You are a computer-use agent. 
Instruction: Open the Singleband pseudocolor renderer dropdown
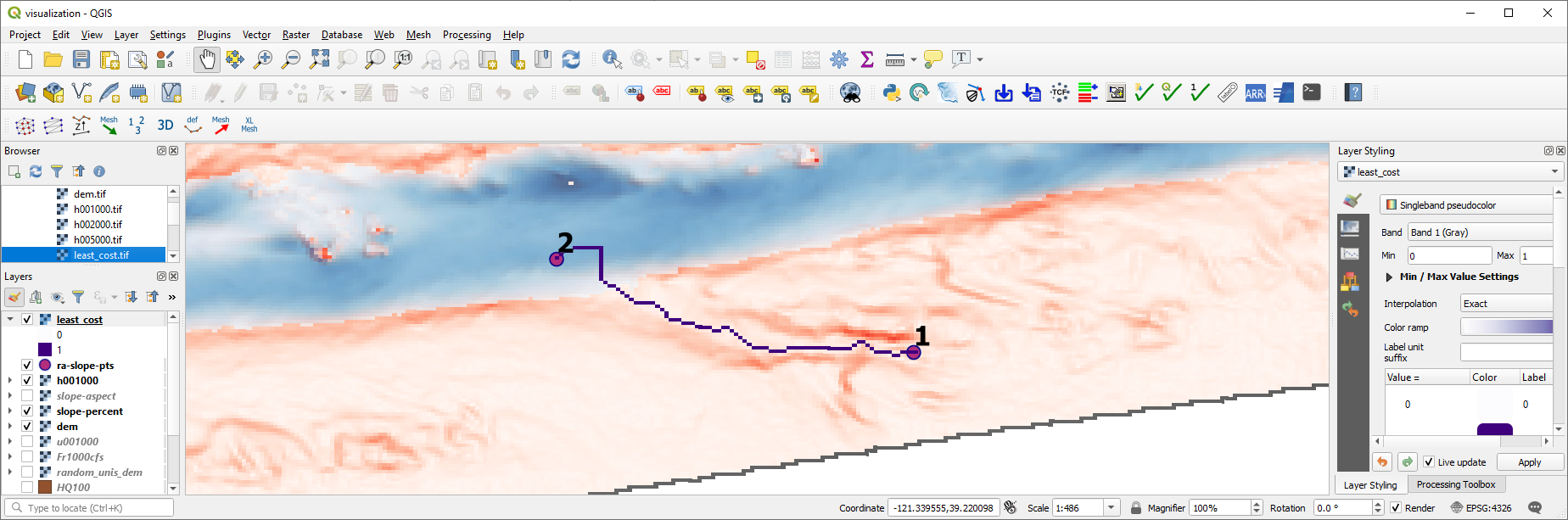click(x=1468, y=205)
